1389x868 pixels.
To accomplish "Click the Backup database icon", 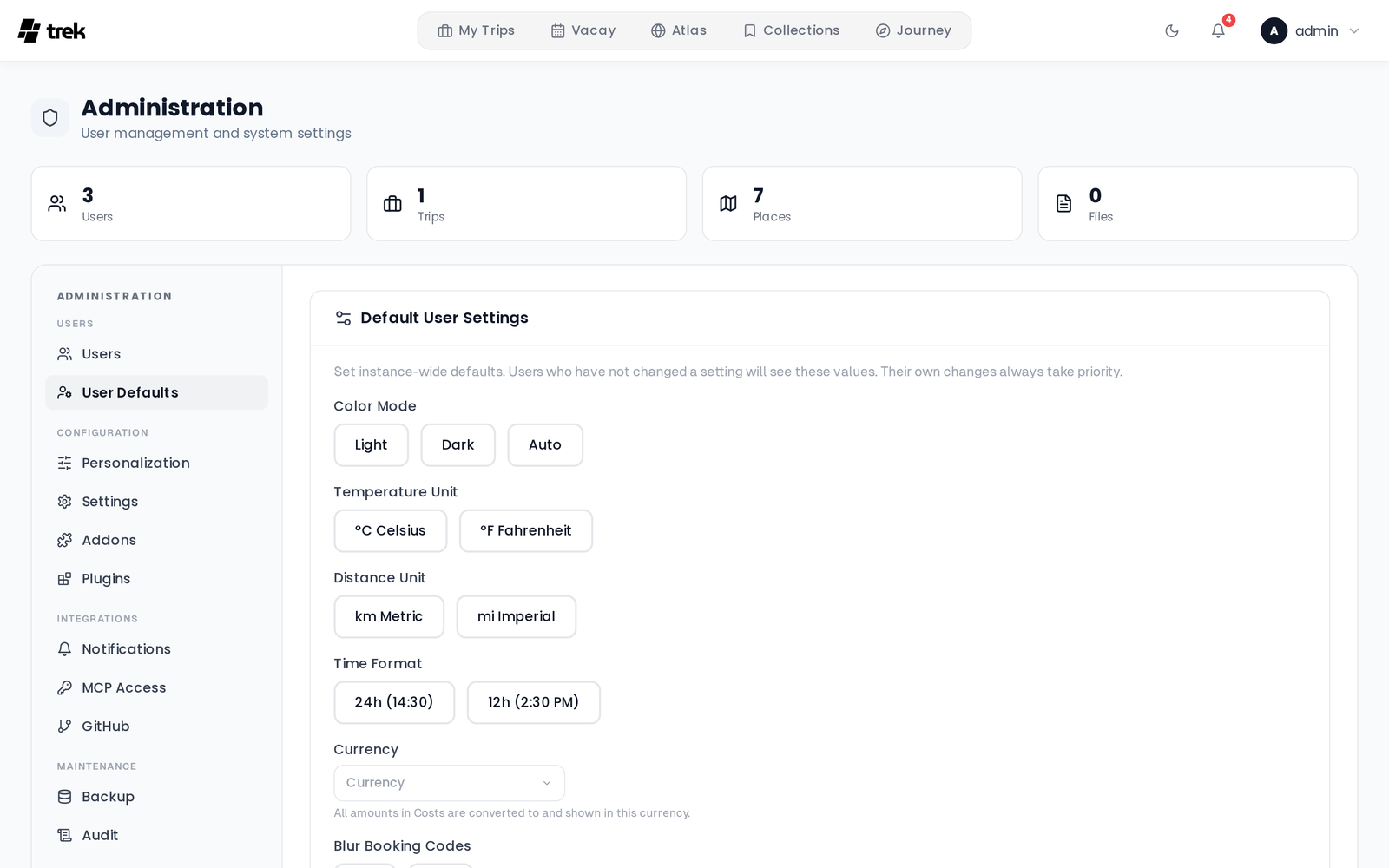I will [x=64, y=797].
